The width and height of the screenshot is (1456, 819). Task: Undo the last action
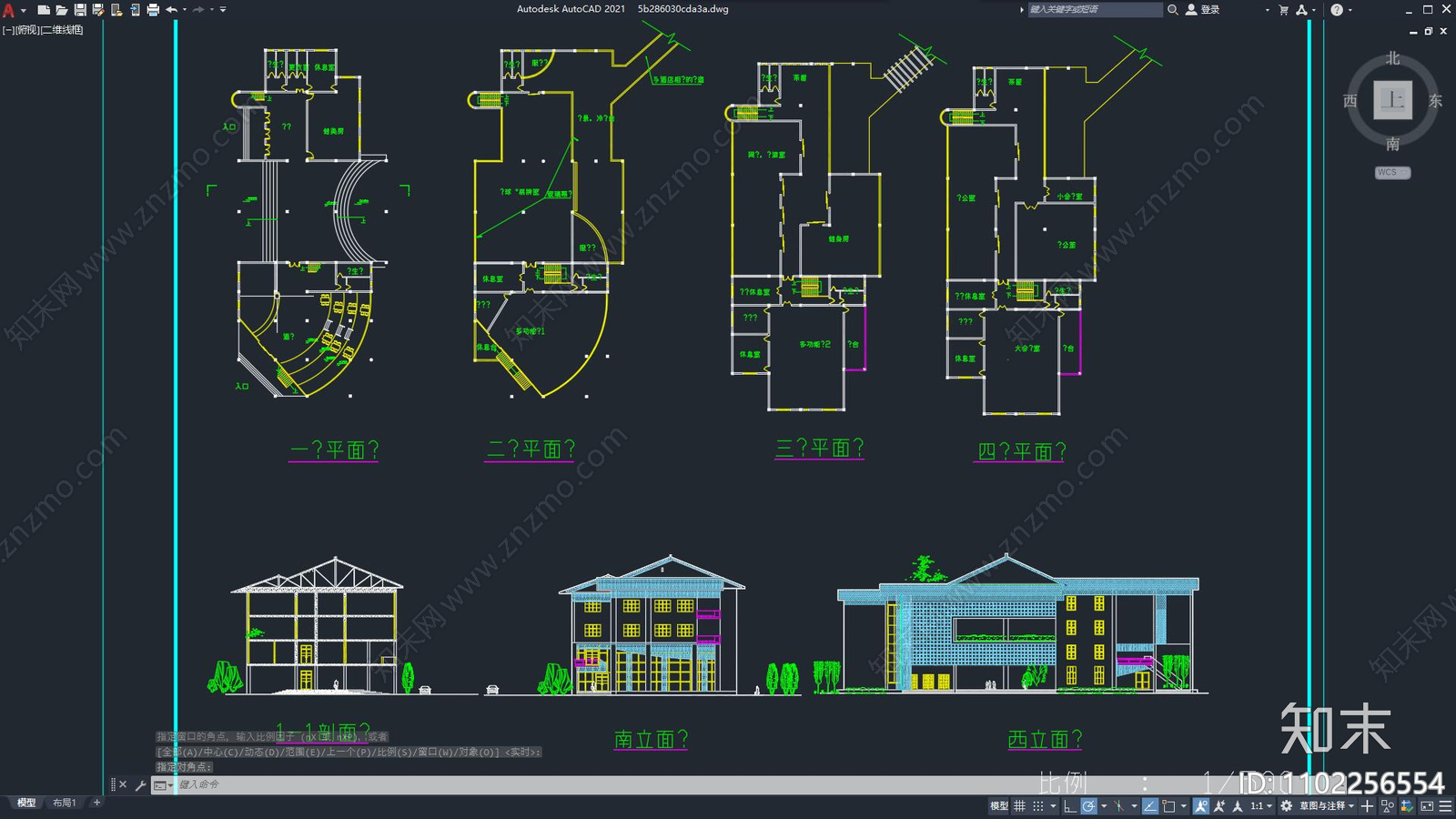tap(171, 10)
